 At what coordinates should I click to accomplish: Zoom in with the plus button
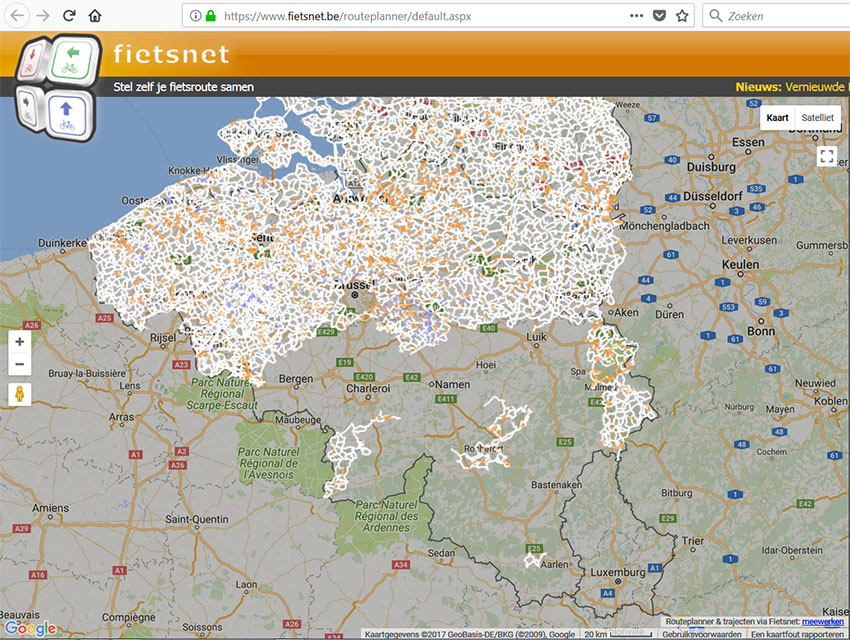tap(20, 342)
